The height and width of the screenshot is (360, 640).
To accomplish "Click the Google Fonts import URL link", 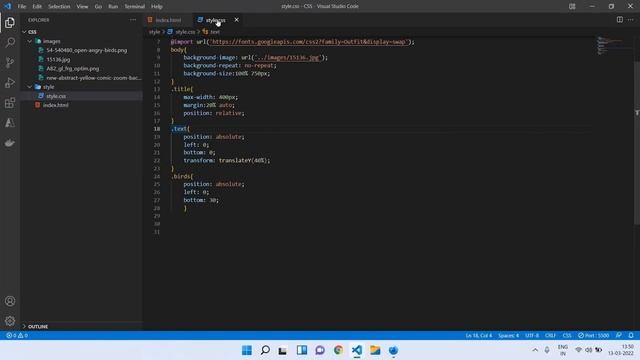I will pyautogui.click(x=309, y=42).
